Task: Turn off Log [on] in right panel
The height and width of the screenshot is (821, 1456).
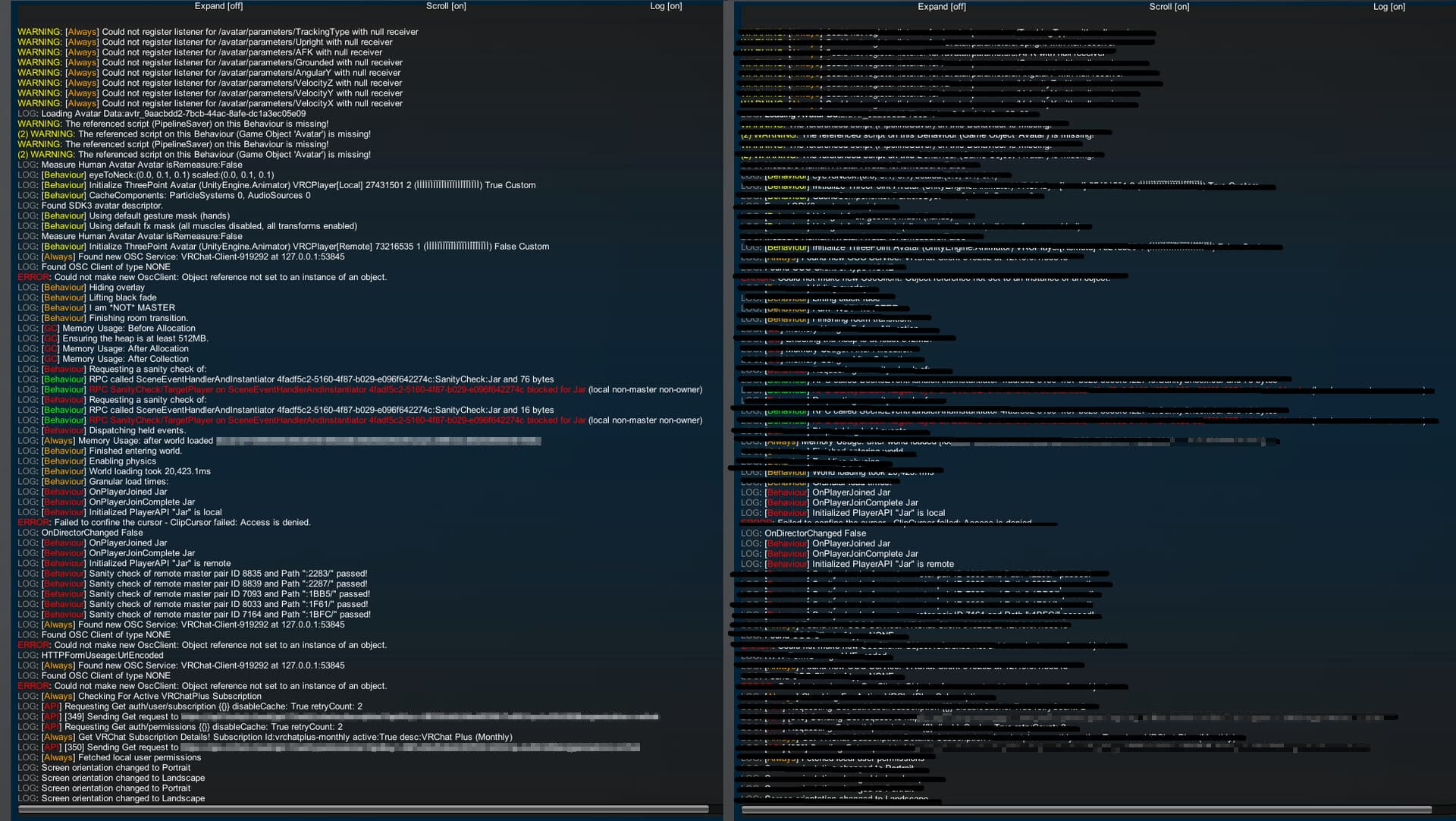Action: pyautogui.click(x=1389, y=7)
